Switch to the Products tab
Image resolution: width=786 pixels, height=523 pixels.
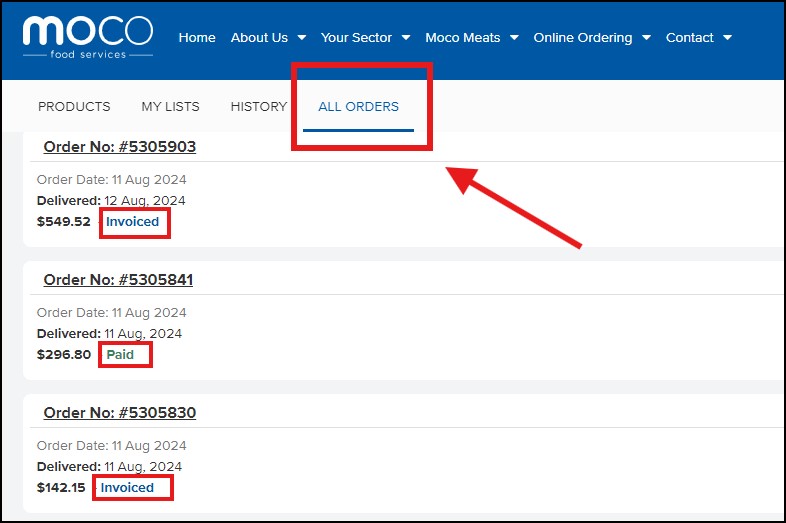(74, 107)
